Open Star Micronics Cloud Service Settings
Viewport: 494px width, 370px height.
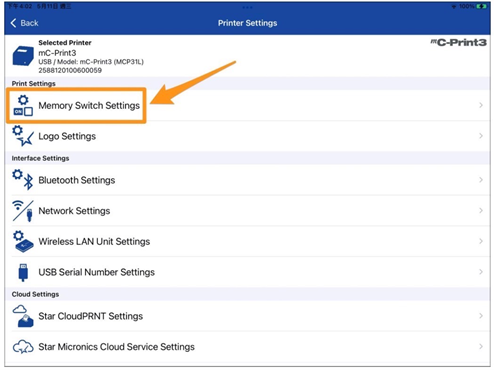pyautogui.click(x=247, y=347)
